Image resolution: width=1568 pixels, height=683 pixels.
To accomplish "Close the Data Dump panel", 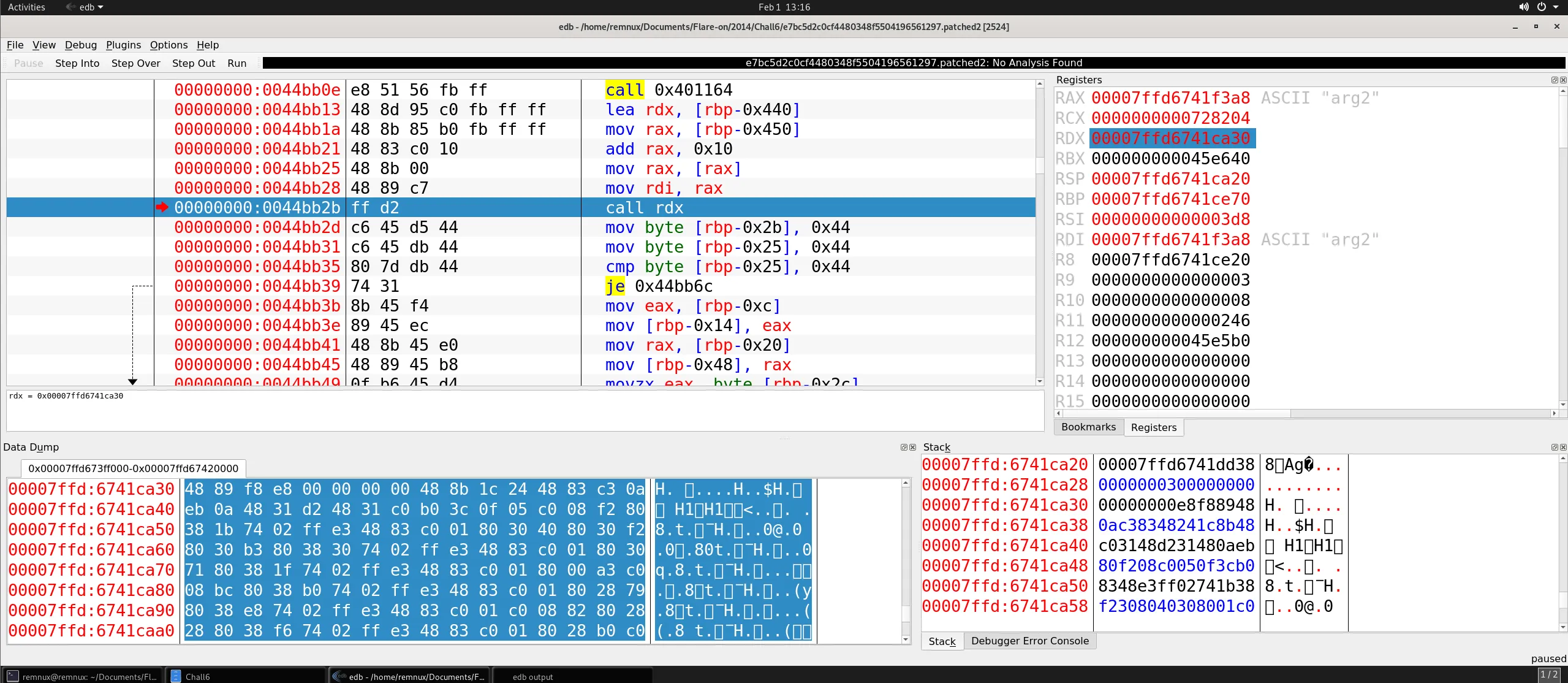I will point(912,448).
